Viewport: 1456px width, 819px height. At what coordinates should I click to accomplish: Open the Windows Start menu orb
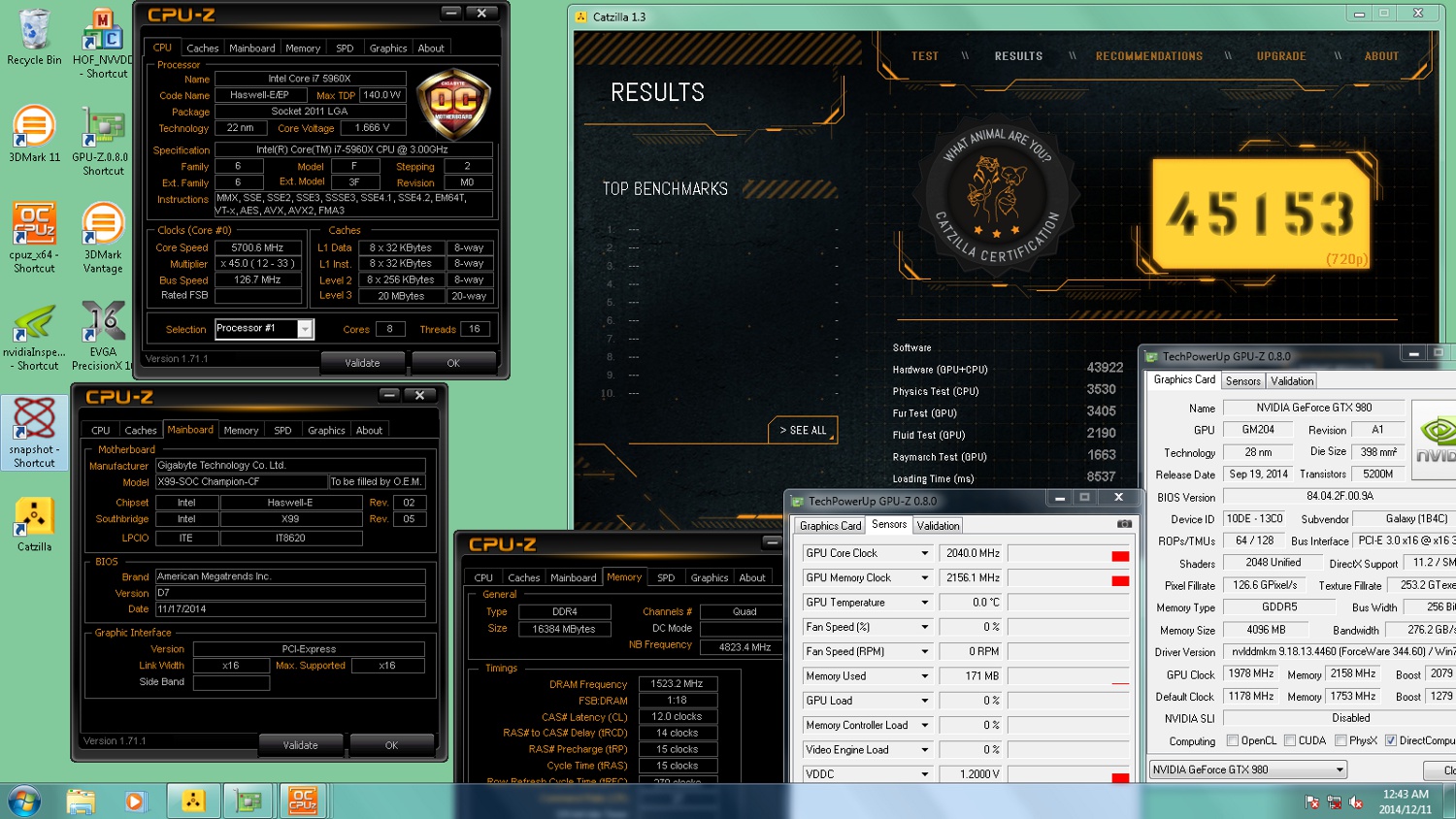pyautogui.click(x=24, y=802)
